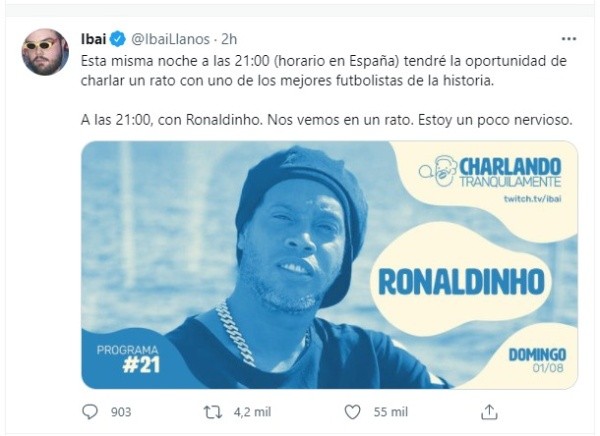Viewport: 600px width, 436px height.
Task: Click the blue verified badge
Action: point(117,40)
